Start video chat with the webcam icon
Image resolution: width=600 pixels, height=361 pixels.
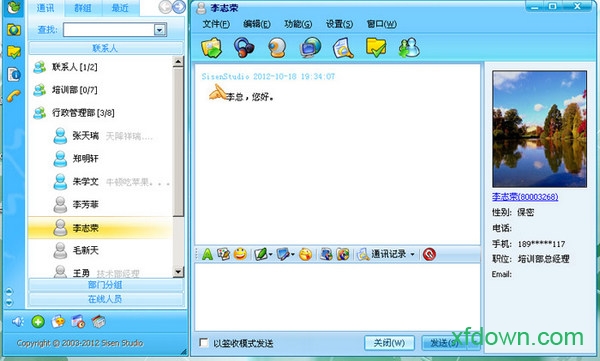click(x=277, y=48)
